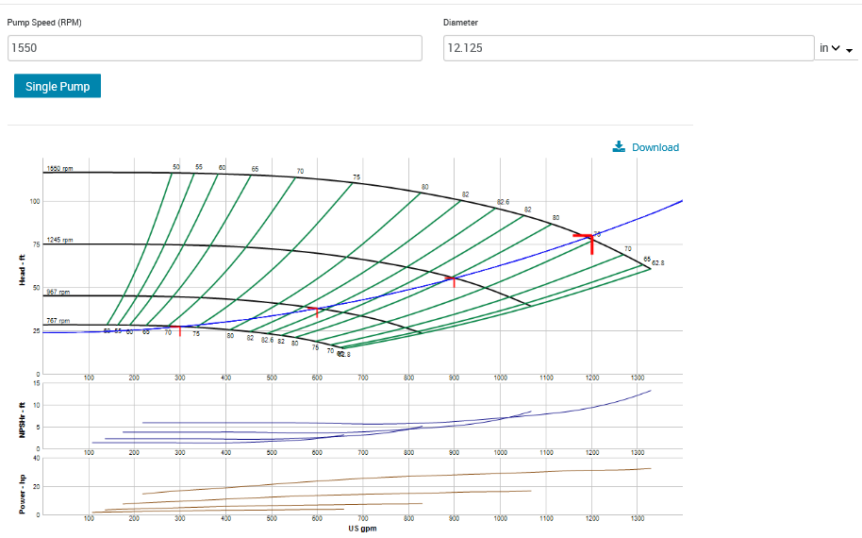
Task: Click the 1245 rpm curve label
Action: click(60, 240)
